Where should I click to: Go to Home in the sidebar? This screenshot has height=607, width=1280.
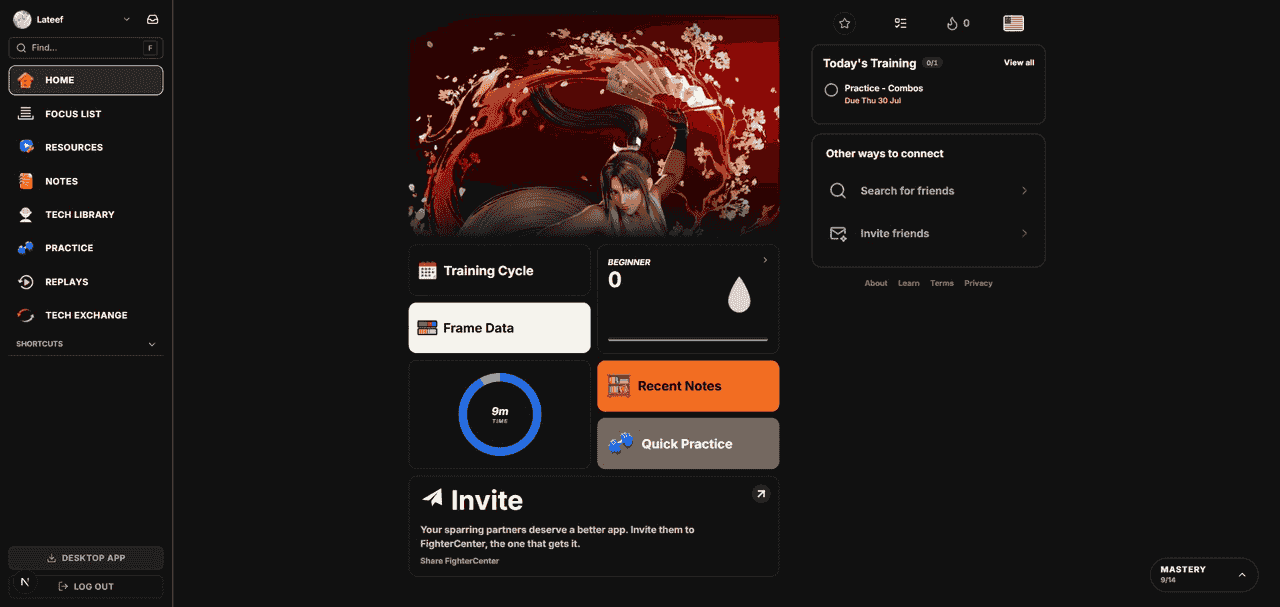coord(86,80)
